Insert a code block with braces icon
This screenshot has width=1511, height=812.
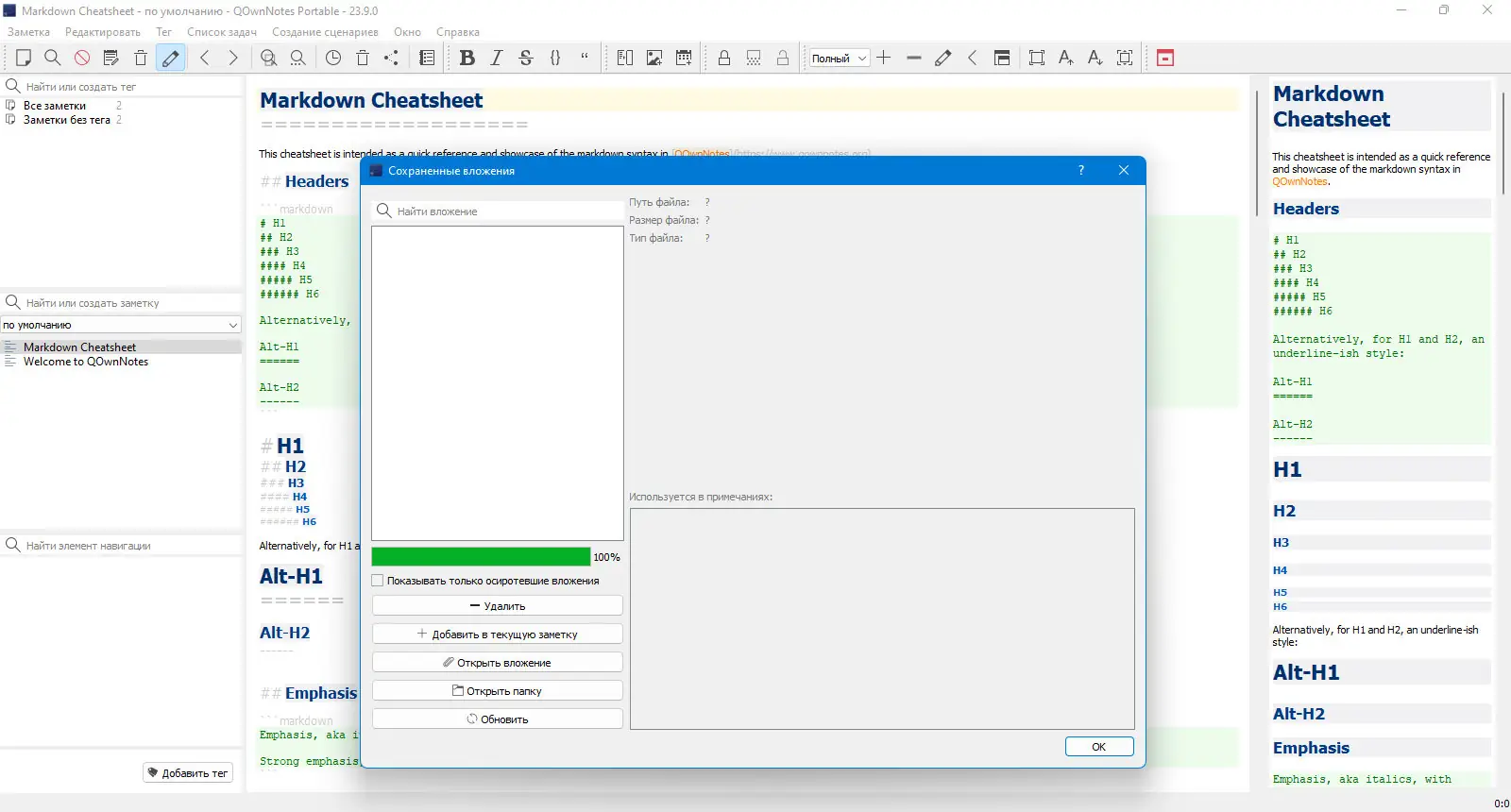[x=555, y=58]
